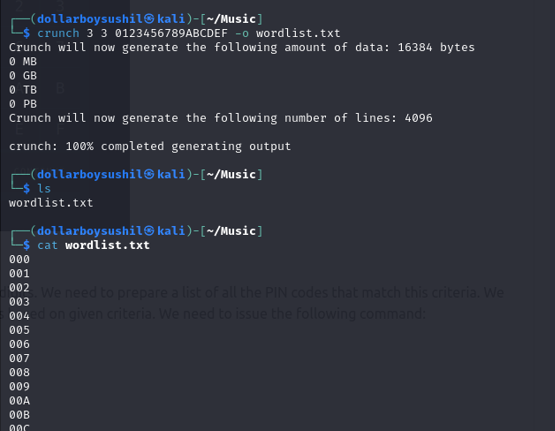The width and height of the screenshot is (555, 431).
Task: Click the Kali symbol in the crunch command prompt
Action: click(149, 19)
